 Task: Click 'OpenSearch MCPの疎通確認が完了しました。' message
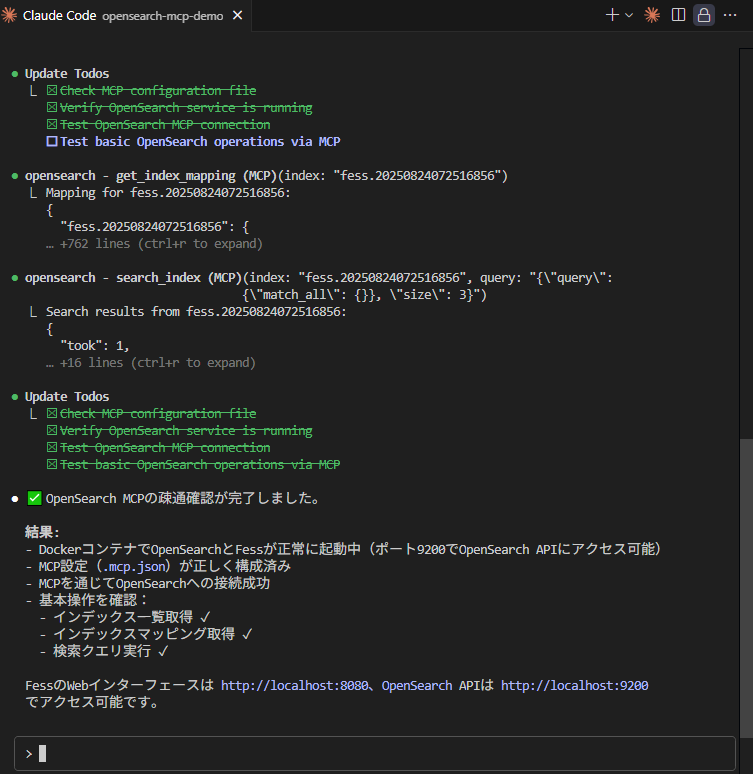[x=183, y=499]
